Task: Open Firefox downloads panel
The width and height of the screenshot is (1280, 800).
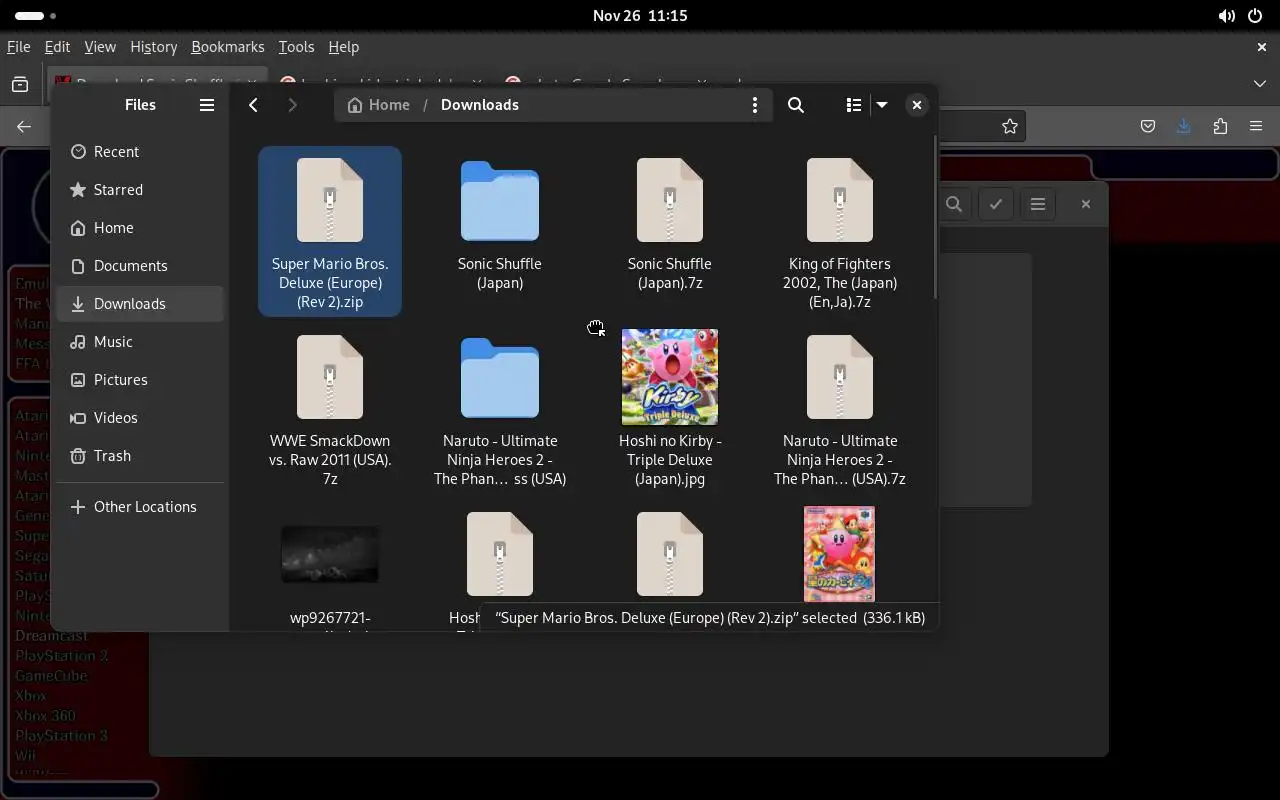Action: pyautogui.click(x=1184, y=126)
